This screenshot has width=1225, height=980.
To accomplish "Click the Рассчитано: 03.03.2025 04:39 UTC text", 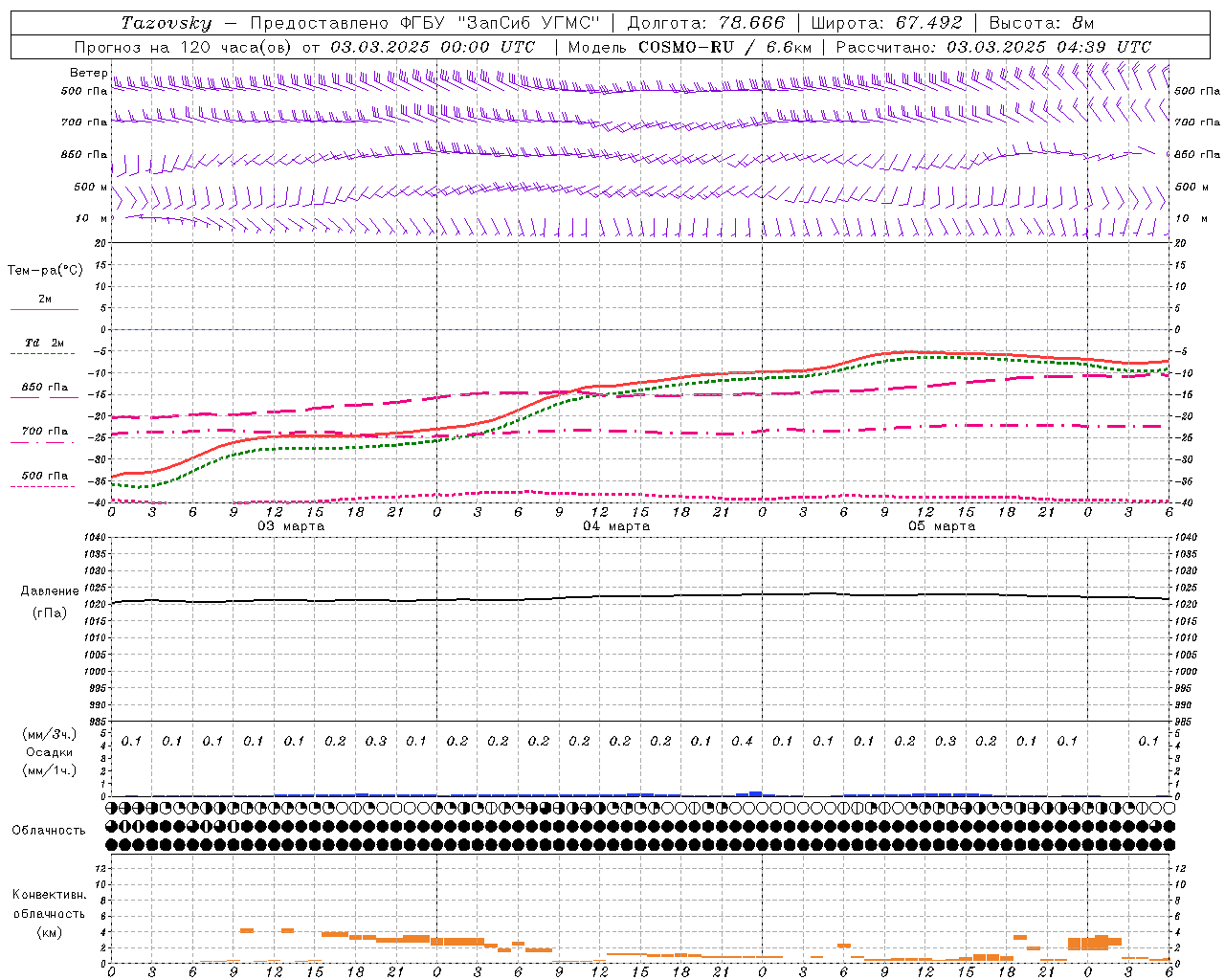I will [x=993, y=47].
